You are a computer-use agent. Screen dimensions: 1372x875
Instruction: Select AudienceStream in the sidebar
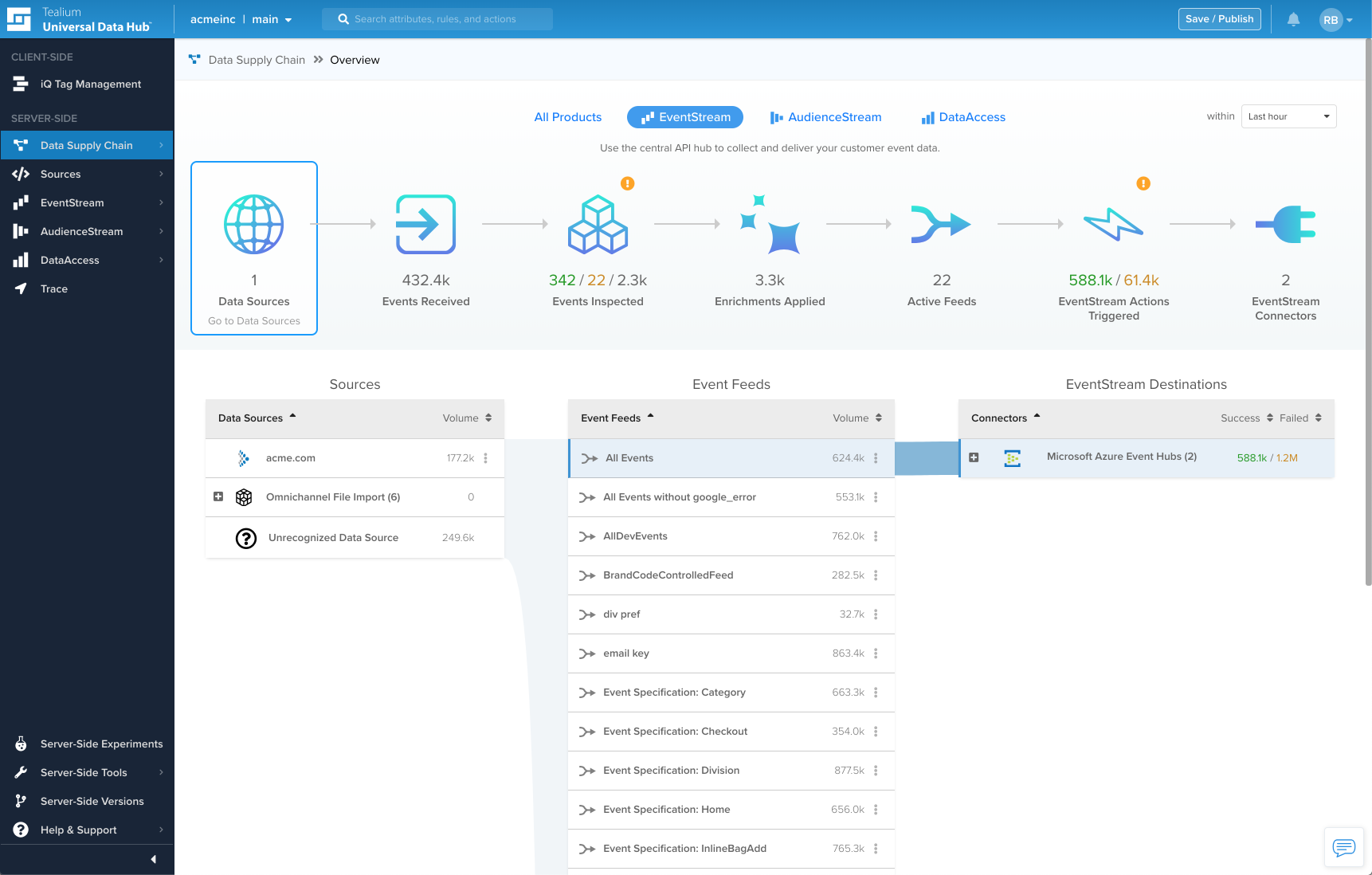[81, 231]
